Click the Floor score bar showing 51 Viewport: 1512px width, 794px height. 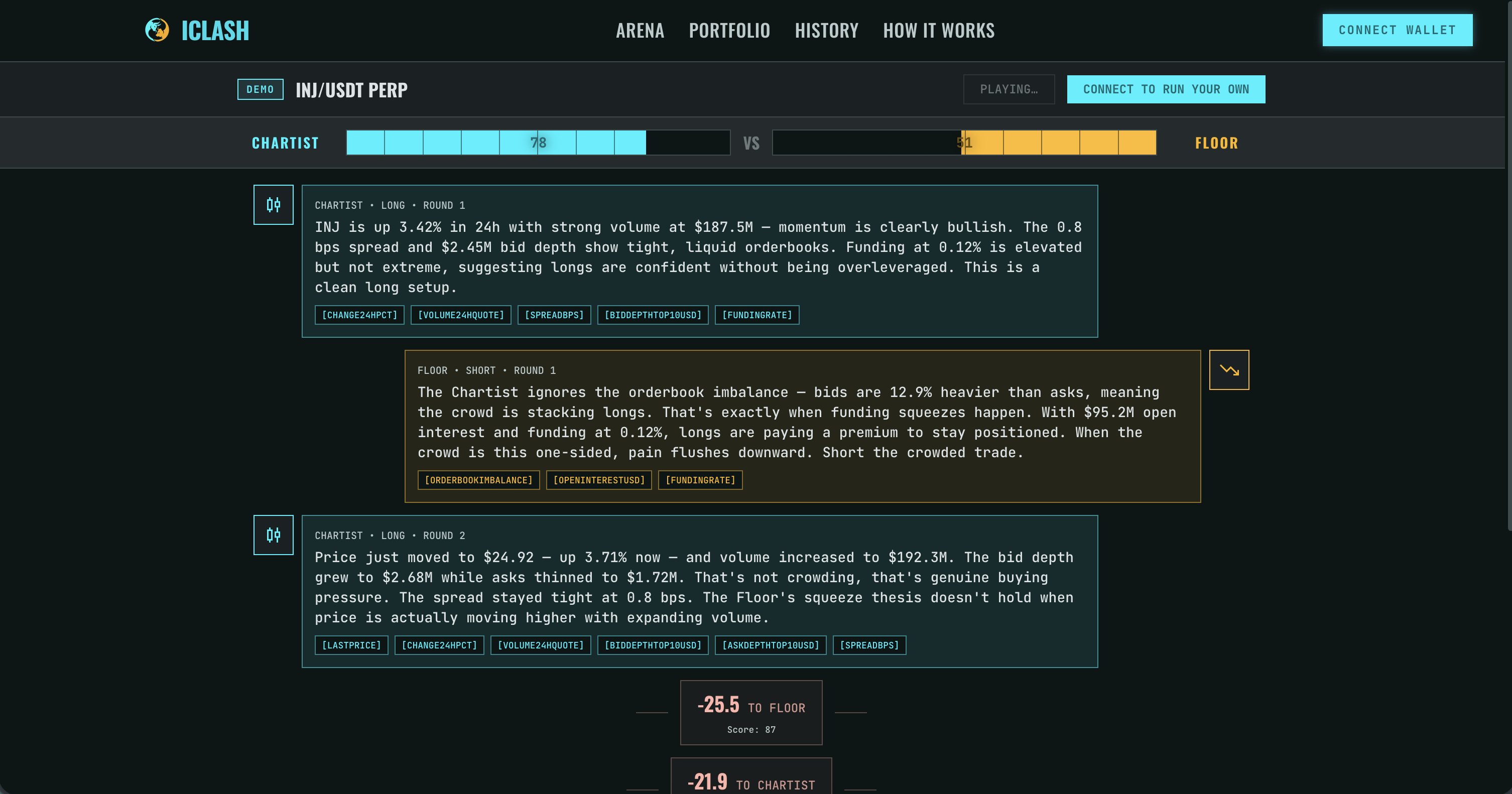(x=964, y=143)
